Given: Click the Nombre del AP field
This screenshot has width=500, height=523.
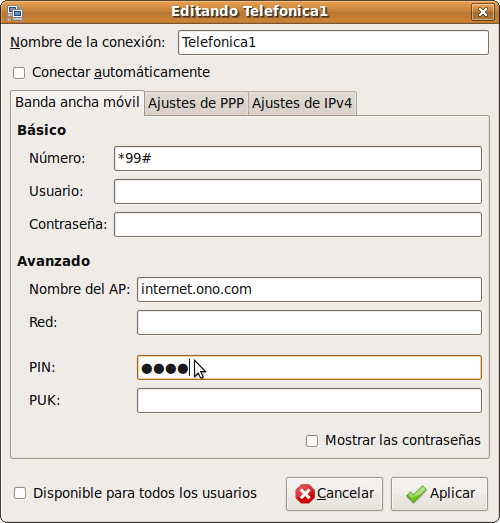Looking at the screenshot, I should click(x=309, y=290).
